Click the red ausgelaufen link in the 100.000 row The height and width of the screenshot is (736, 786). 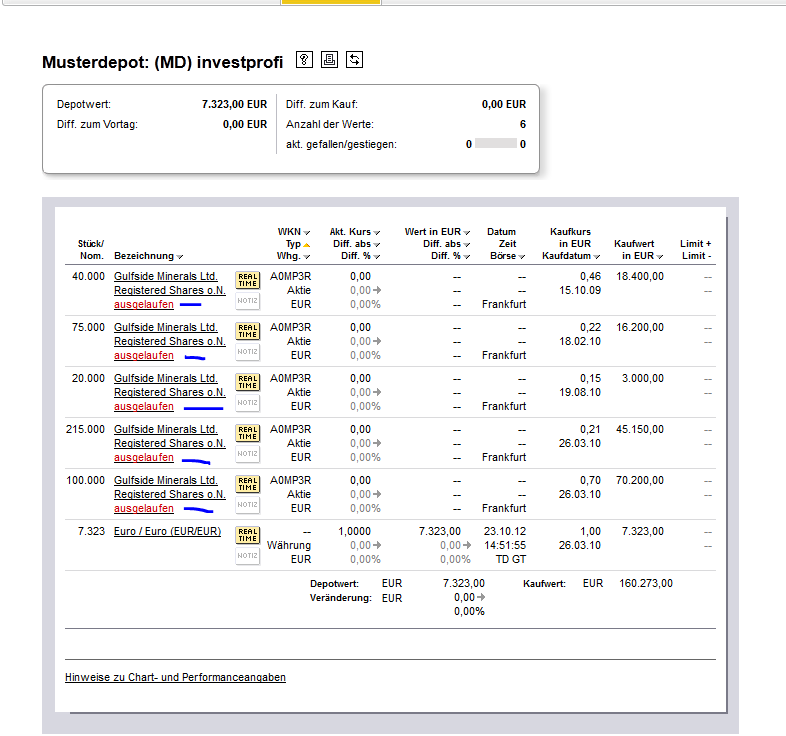coord(144,508)
